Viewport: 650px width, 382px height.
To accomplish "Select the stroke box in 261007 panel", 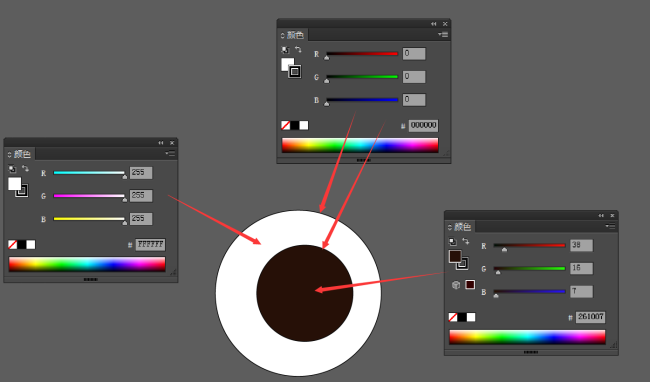I will 463,264.
